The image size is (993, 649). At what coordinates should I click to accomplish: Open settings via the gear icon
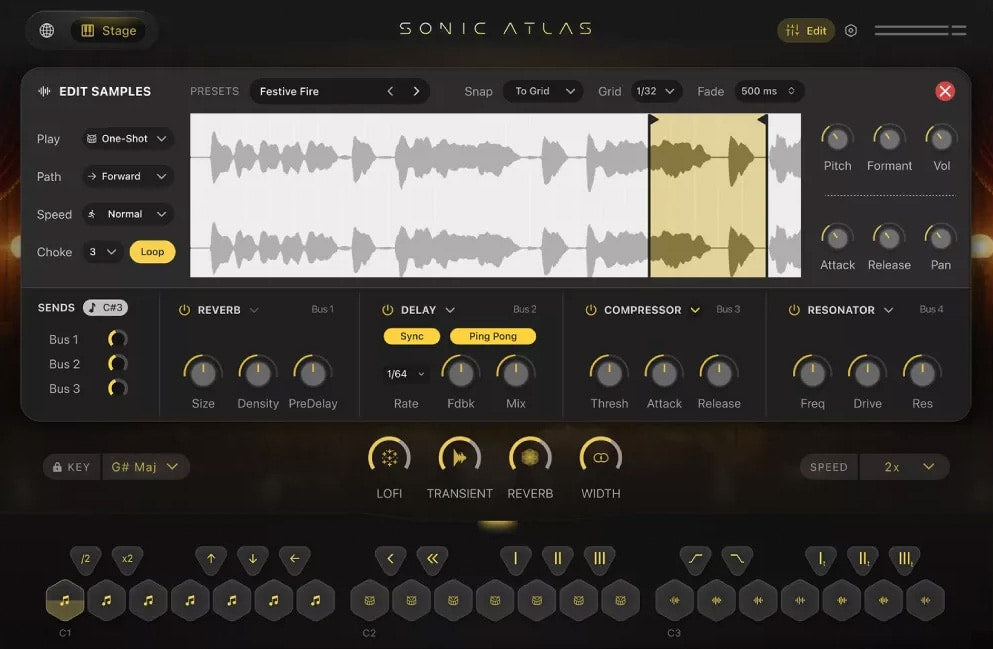click(851, 30)
